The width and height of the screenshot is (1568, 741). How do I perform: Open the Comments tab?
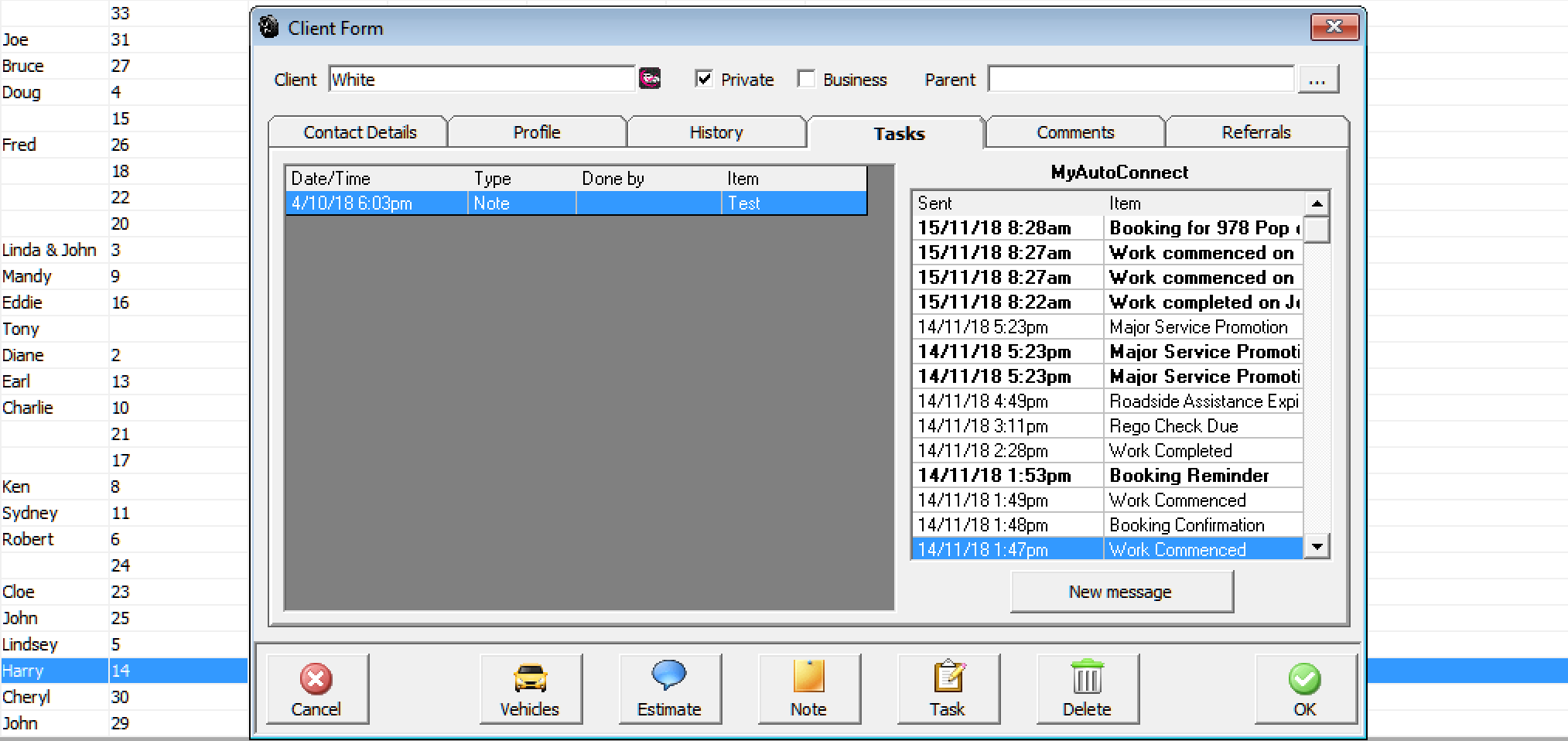[x=1075, y=132]
